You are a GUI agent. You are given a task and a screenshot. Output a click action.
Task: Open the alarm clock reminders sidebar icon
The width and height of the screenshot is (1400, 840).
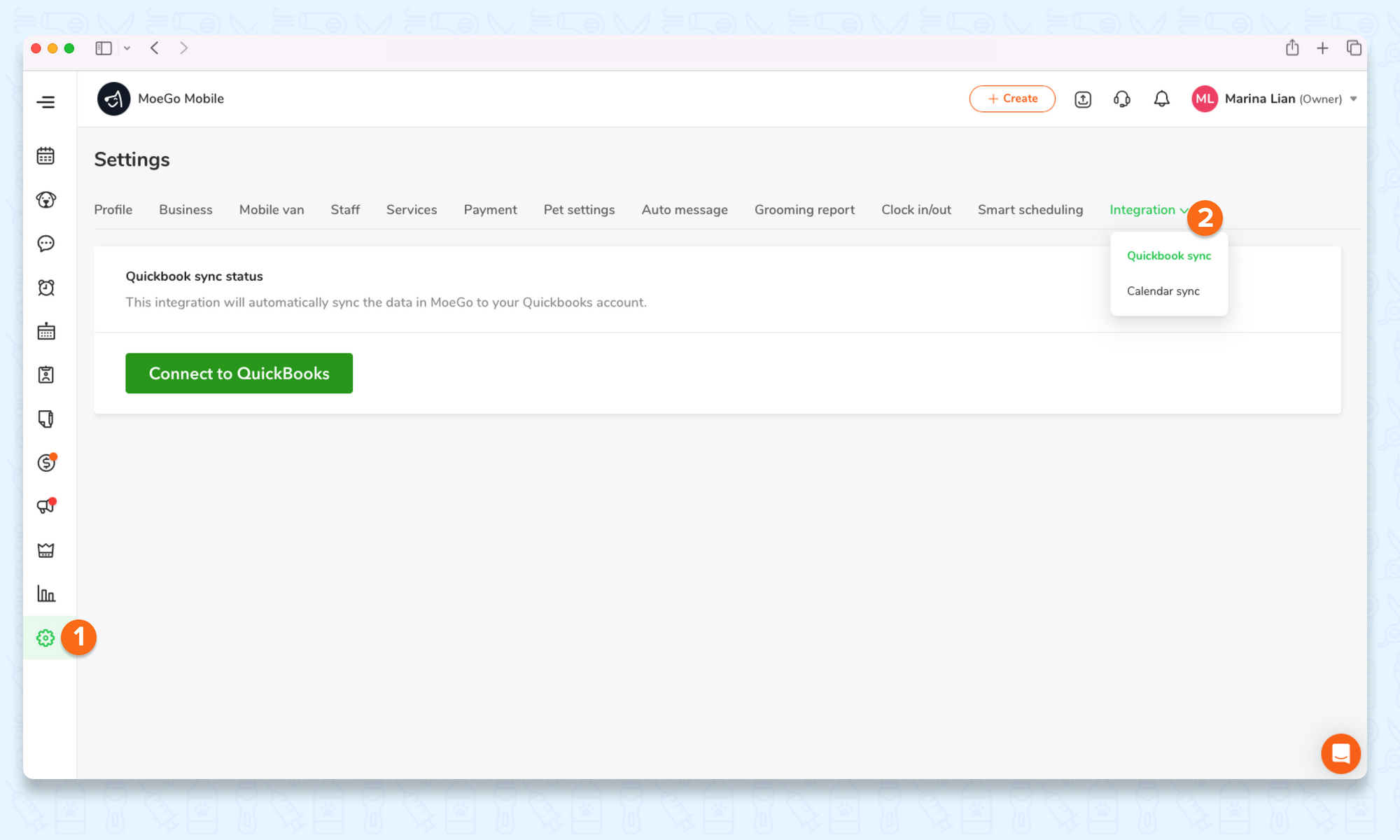click(45, 287)
